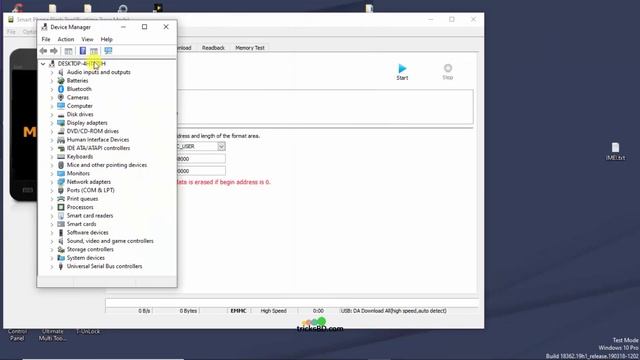
Task: Maximize the Device Manager window
Action: pyautogui.click(x=144, y=27)
